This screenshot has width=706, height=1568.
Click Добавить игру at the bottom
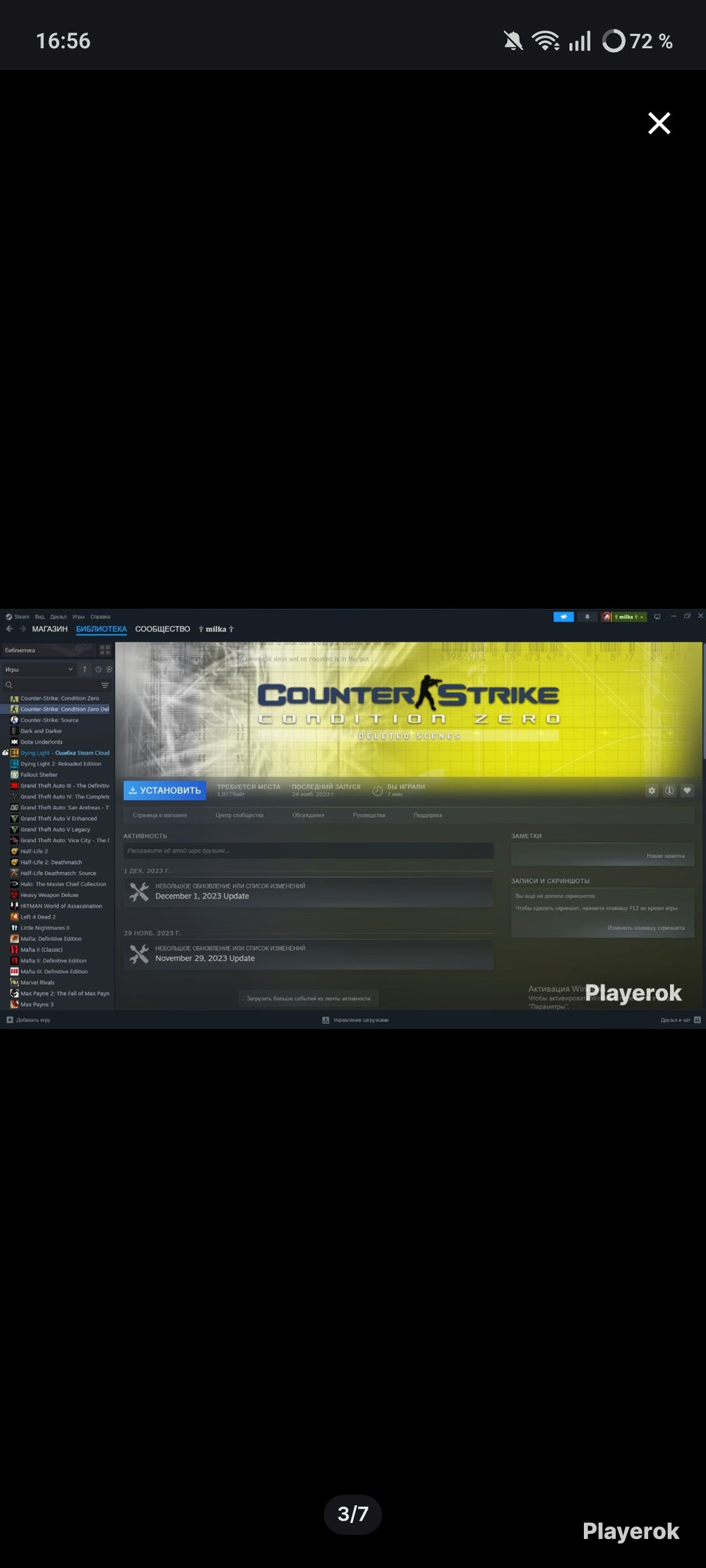tap(28, 1020)
